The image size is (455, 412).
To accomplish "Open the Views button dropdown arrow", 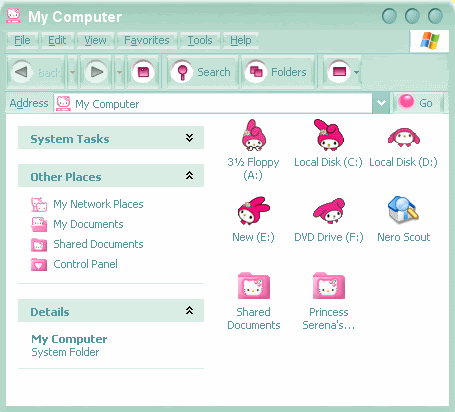I will [357, 72].
